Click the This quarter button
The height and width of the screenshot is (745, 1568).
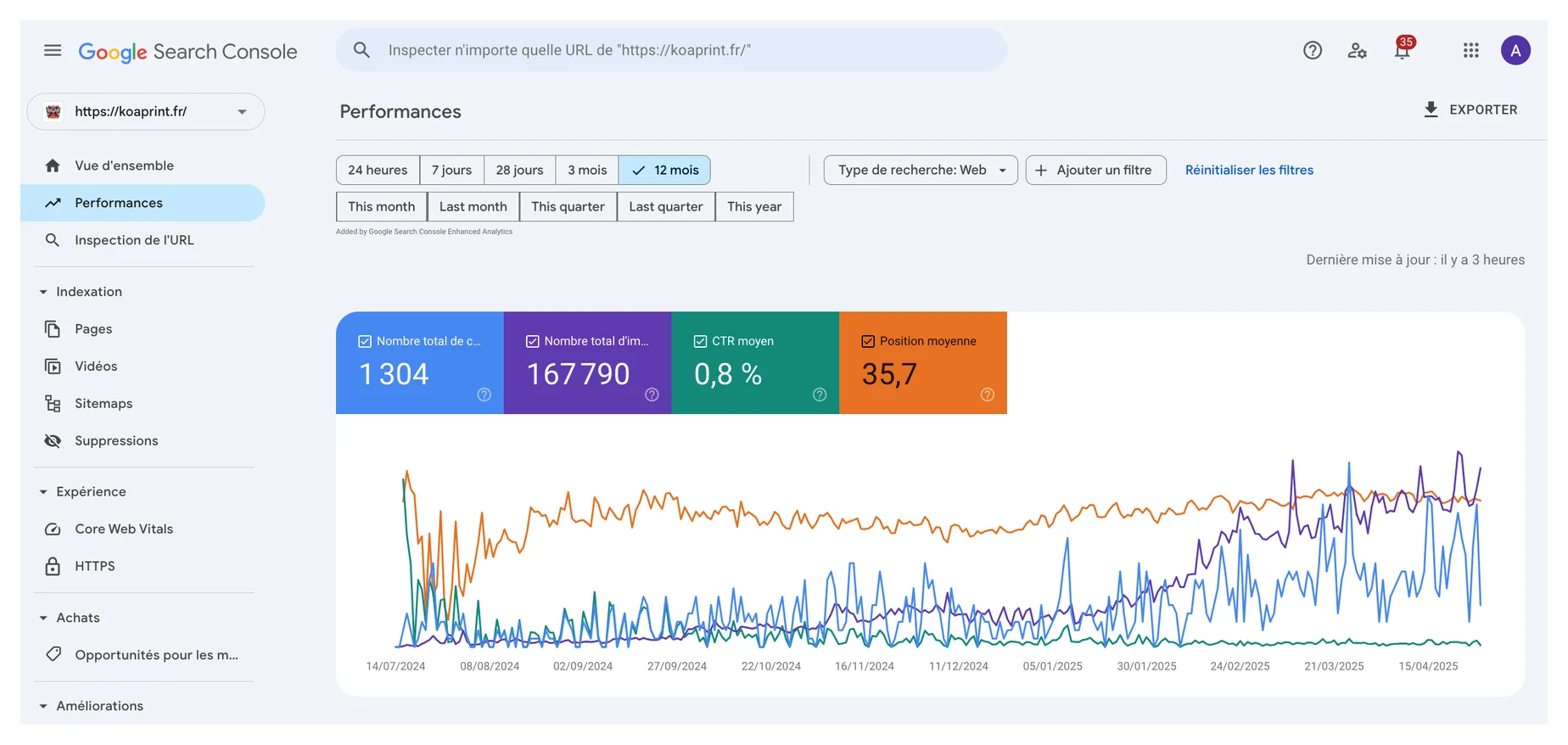coord(568,206)
